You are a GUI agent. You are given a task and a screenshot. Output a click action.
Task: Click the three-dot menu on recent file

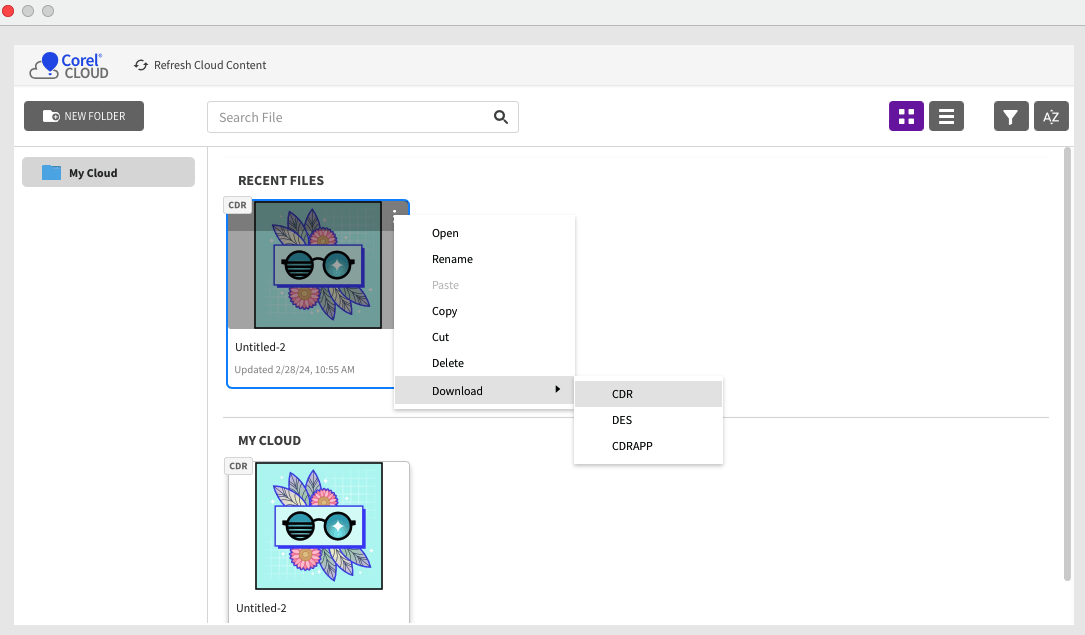click(x=395, y=210)
